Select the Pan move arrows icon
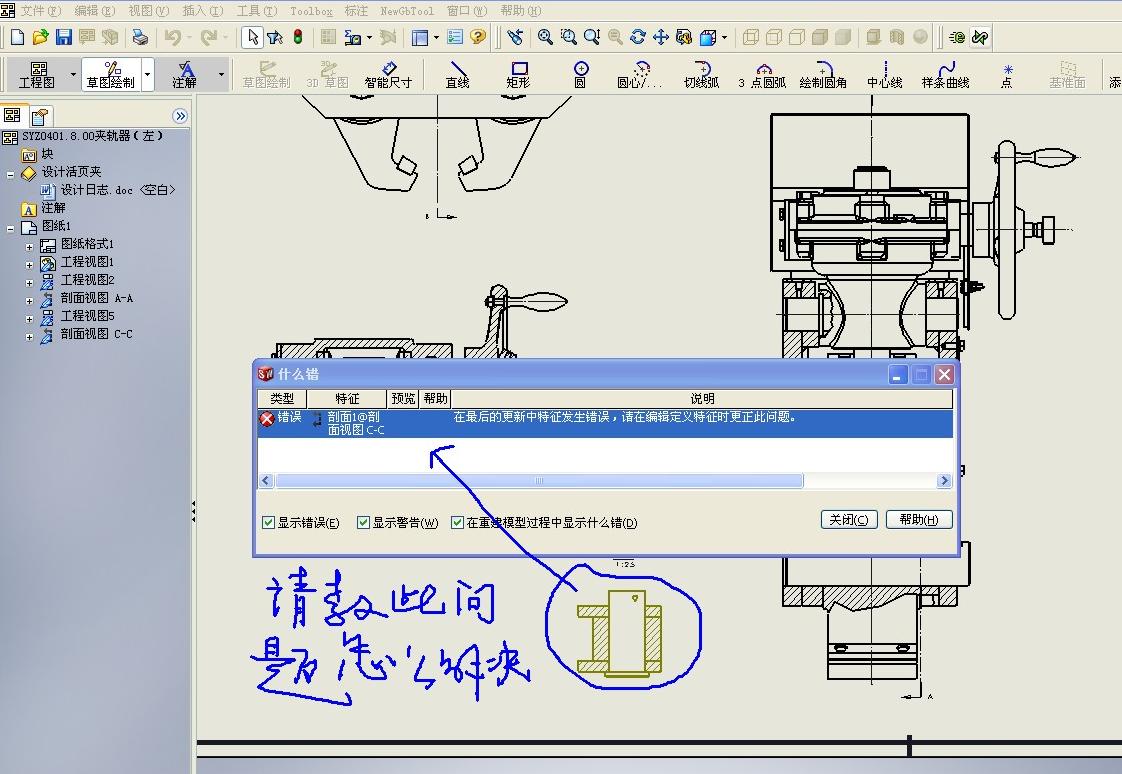1122x774 pixels. pyautogui.click(x=660, y=36)
